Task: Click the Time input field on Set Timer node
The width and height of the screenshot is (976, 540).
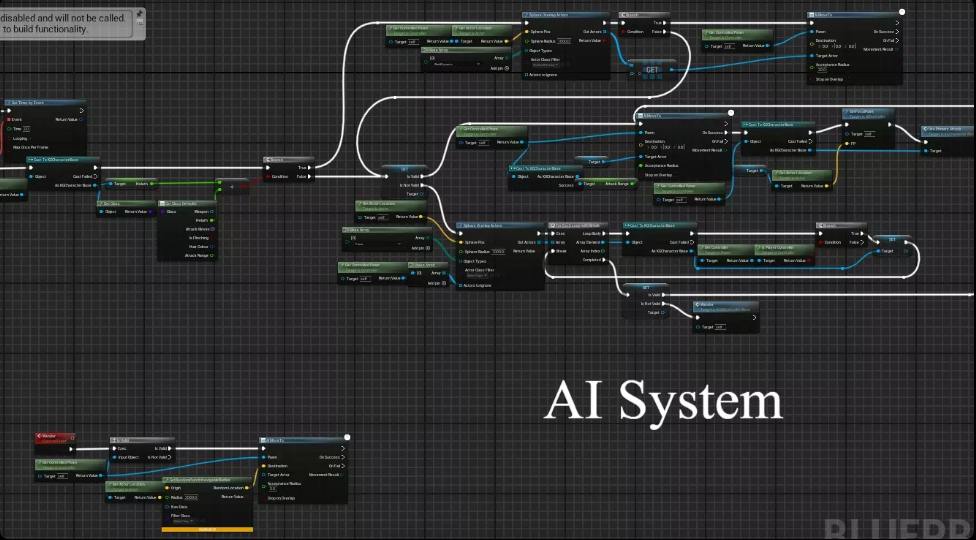Action: (26, 129)
